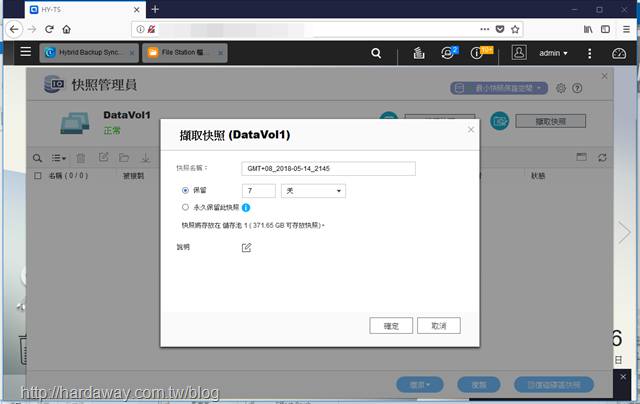Go to next desktop page arrow
This screenshot has width=640, height=404.
click(624, 233)
